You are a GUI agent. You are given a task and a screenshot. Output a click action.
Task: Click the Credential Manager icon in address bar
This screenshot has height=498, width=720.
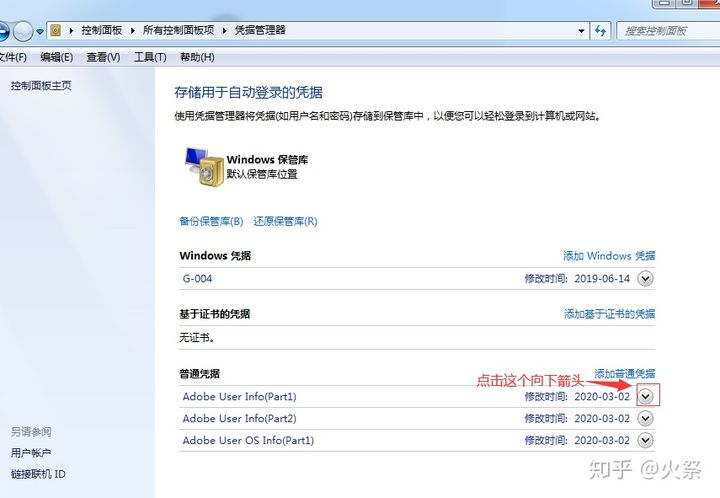tap(56, 31)
